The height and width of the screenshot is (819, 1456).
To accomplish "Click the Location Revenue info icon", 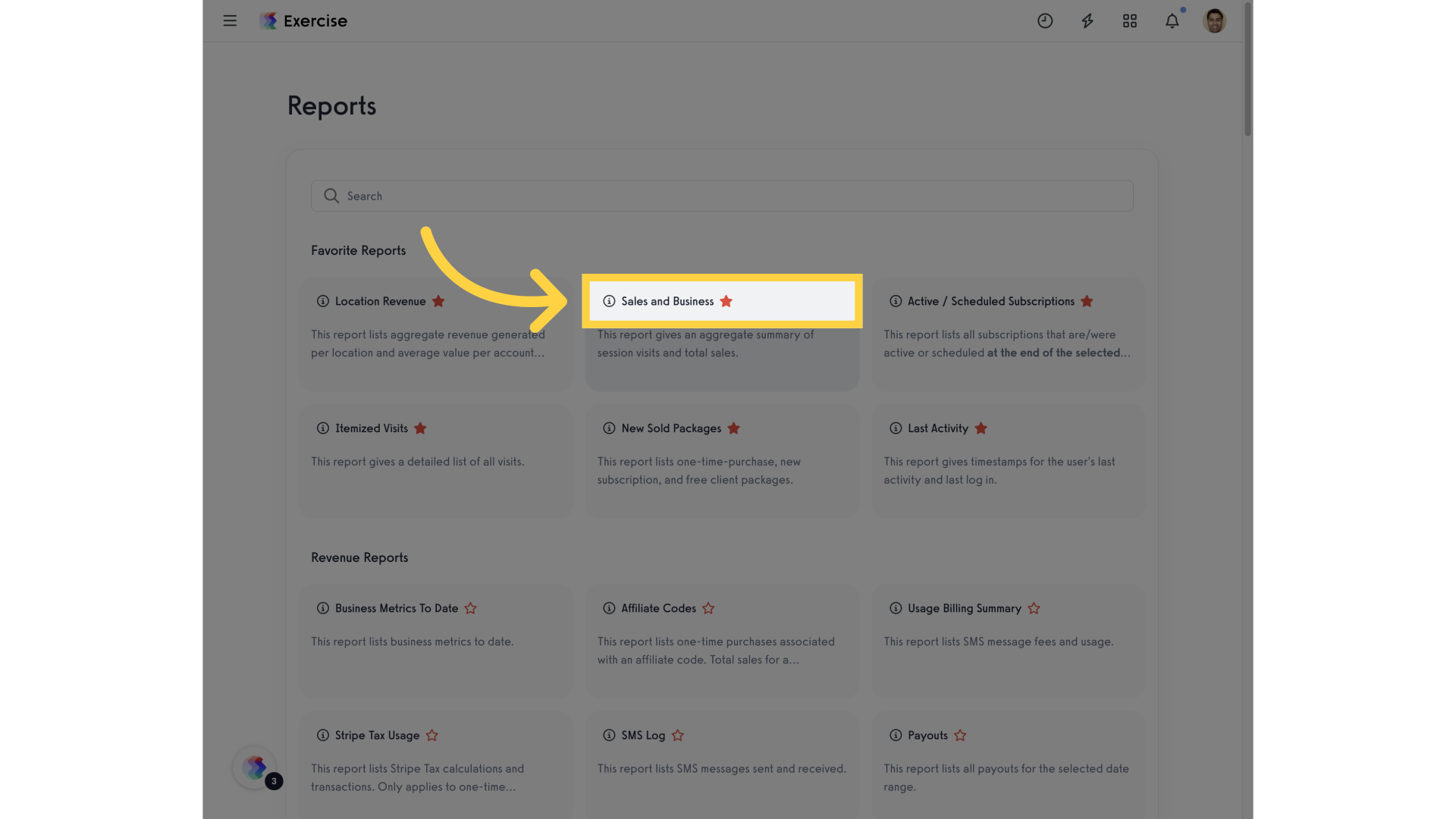I will coord(323,302).
